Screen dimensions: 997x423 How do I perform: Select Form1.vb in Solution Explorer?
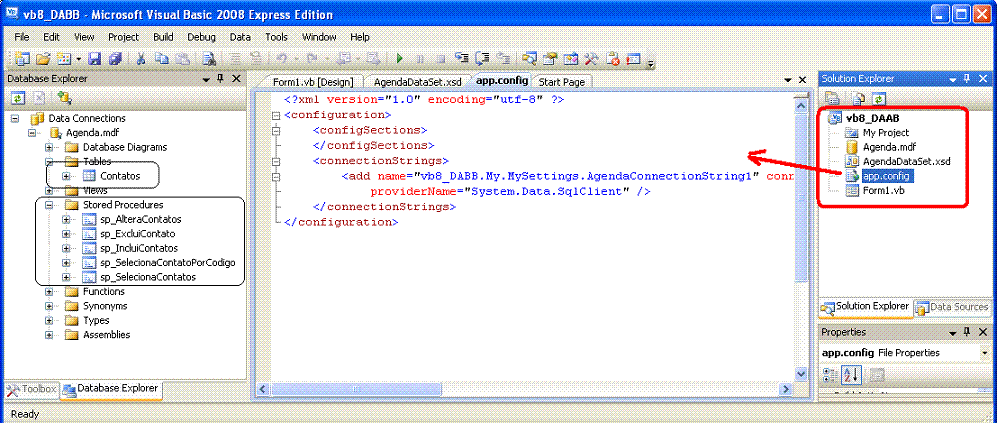coord(884,190)
